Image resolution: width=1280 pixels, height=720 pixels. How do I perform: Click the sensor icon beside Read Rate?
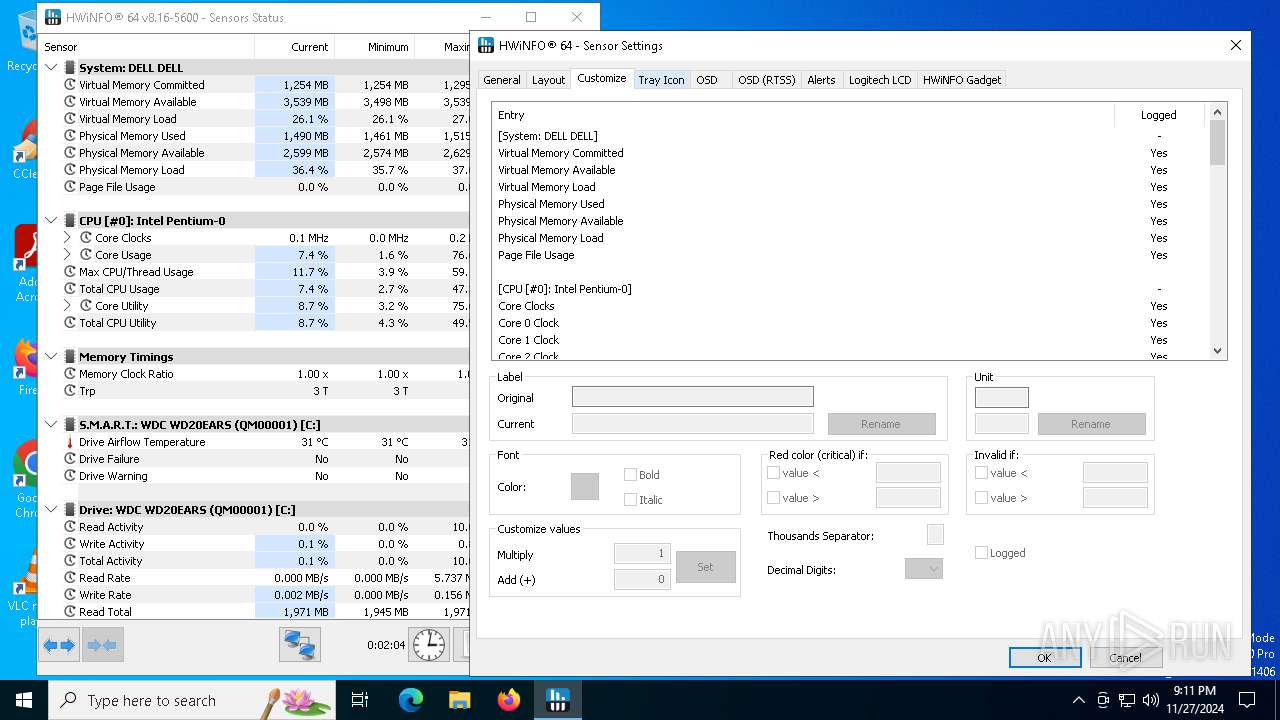click(70, 578)
